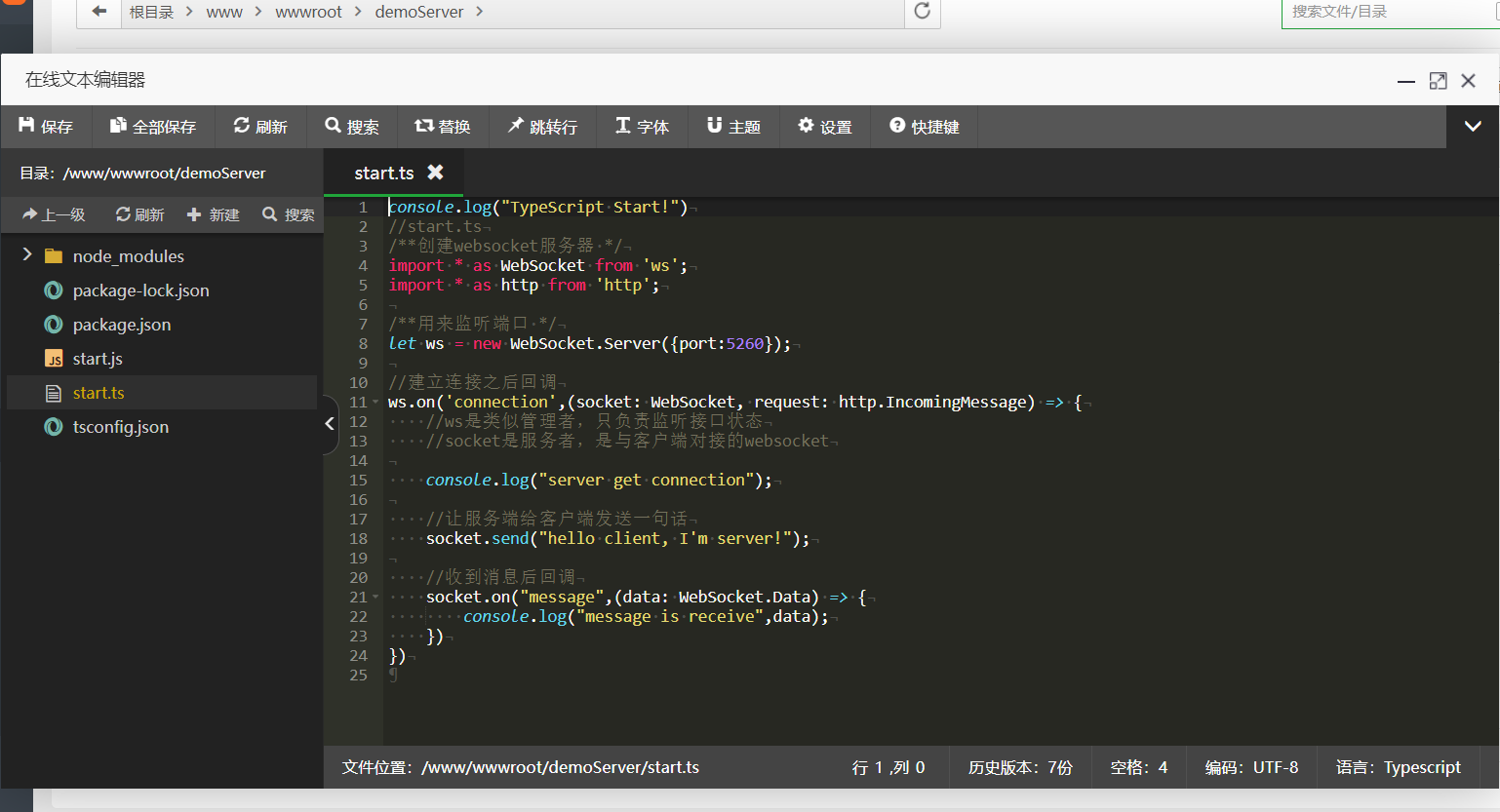This screenshot has width=1500, height=812.
Task: Close the online text editor window
Action: 1468,81
